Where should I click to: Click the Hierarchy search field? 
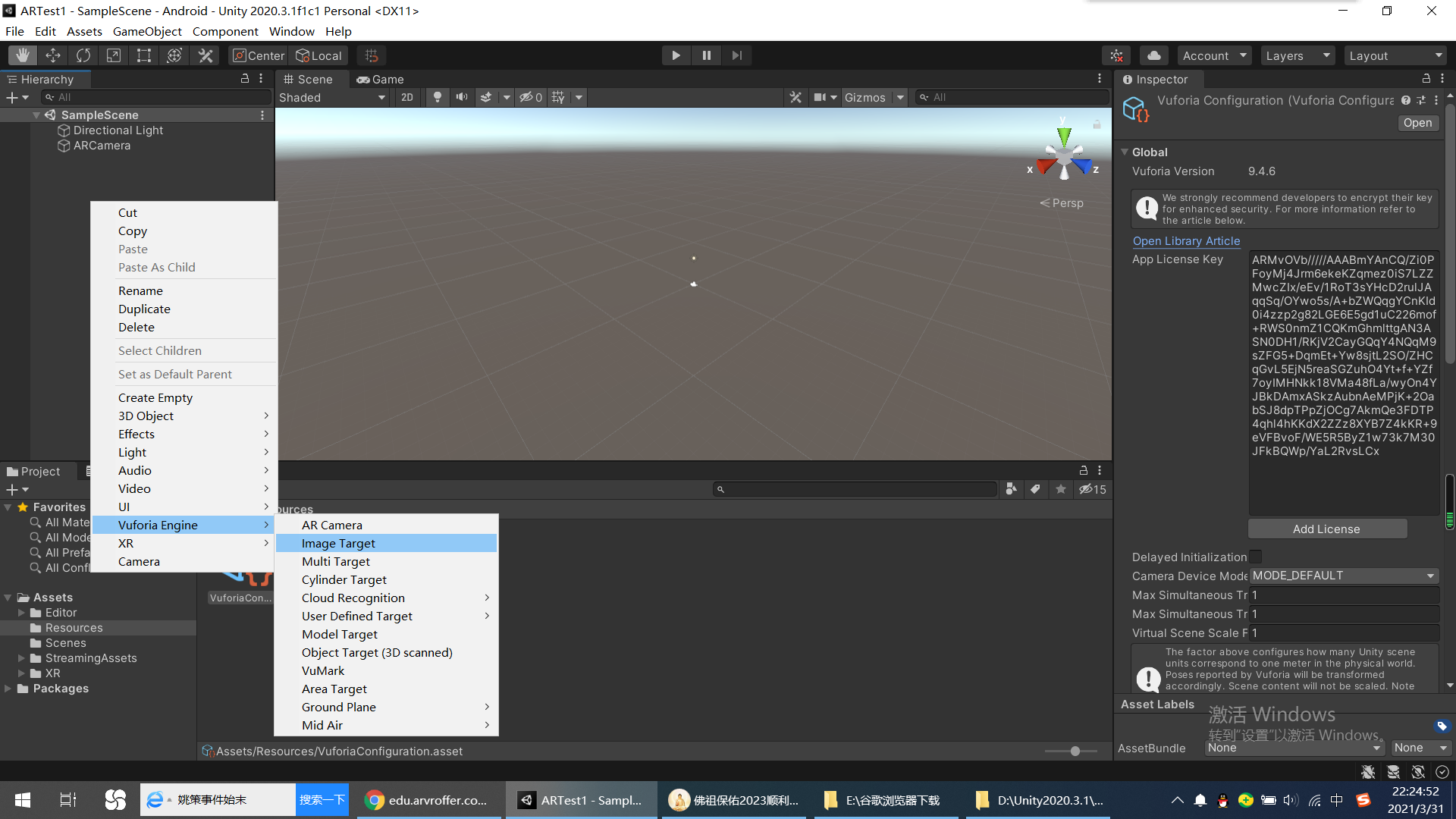click(x=152, y=97)
